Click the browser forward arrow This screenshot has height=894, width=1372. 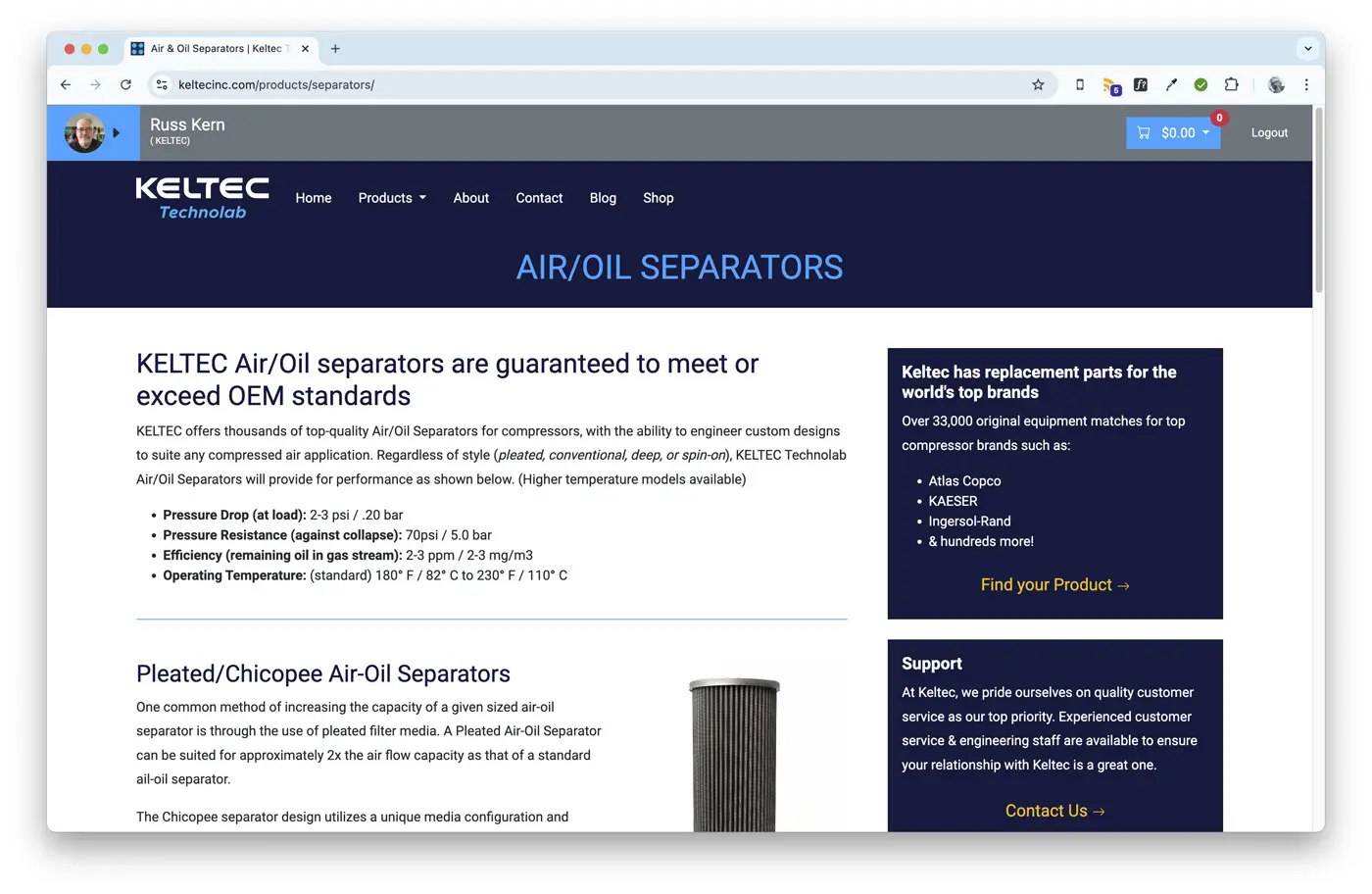pos(95,85)
